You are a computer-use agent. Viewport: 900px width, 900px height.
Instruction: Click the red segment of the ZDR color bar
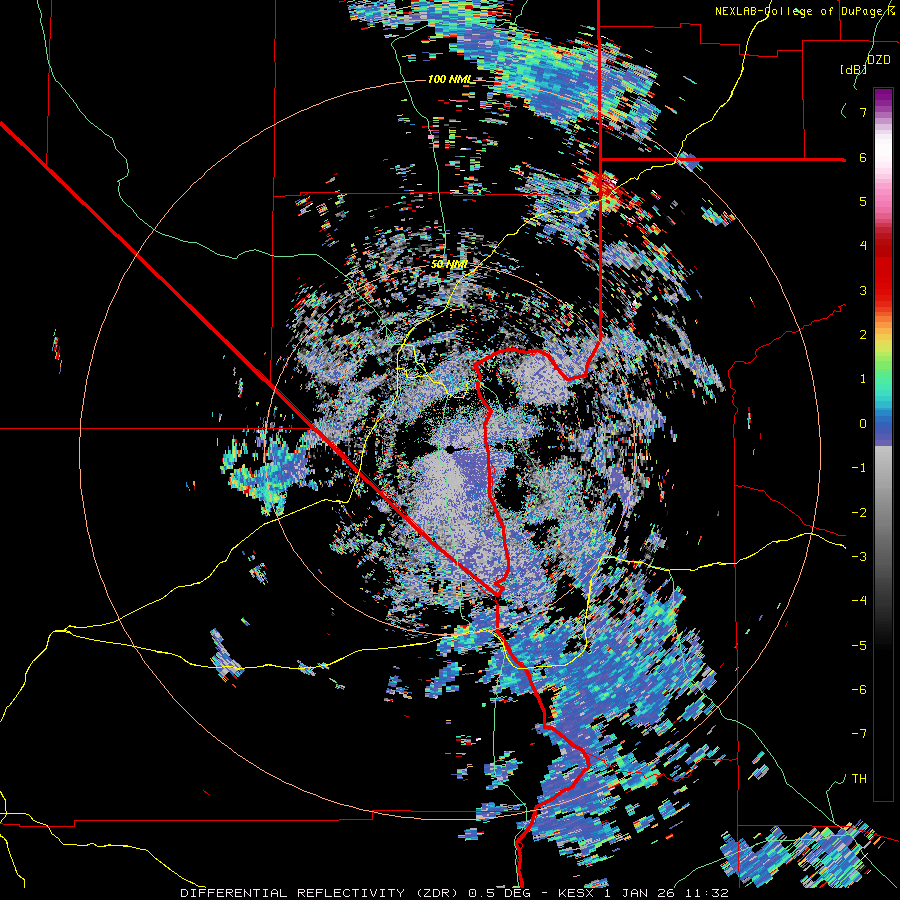883,270
